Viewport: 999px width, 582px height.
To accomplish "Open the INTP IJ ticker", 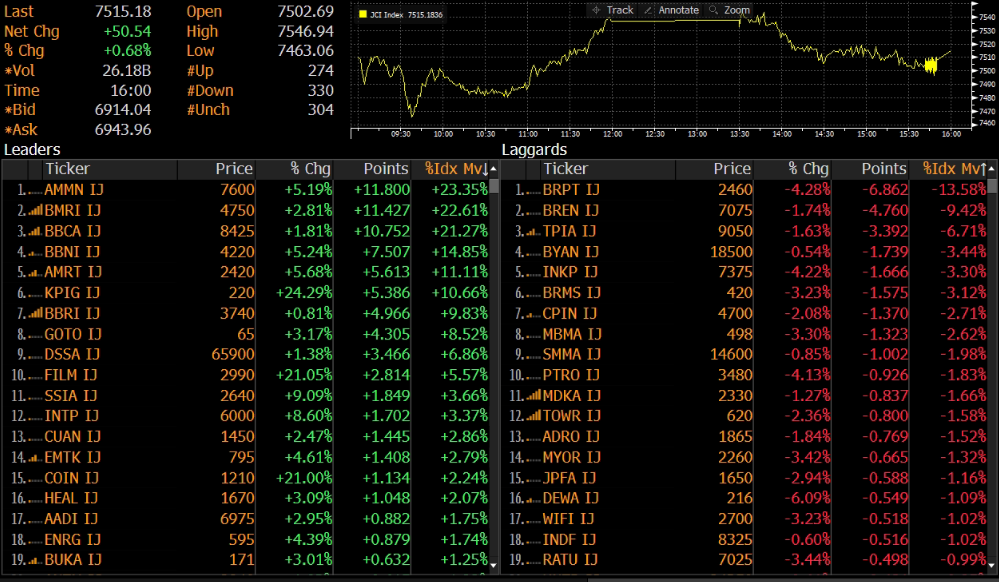I will (71, 416).
